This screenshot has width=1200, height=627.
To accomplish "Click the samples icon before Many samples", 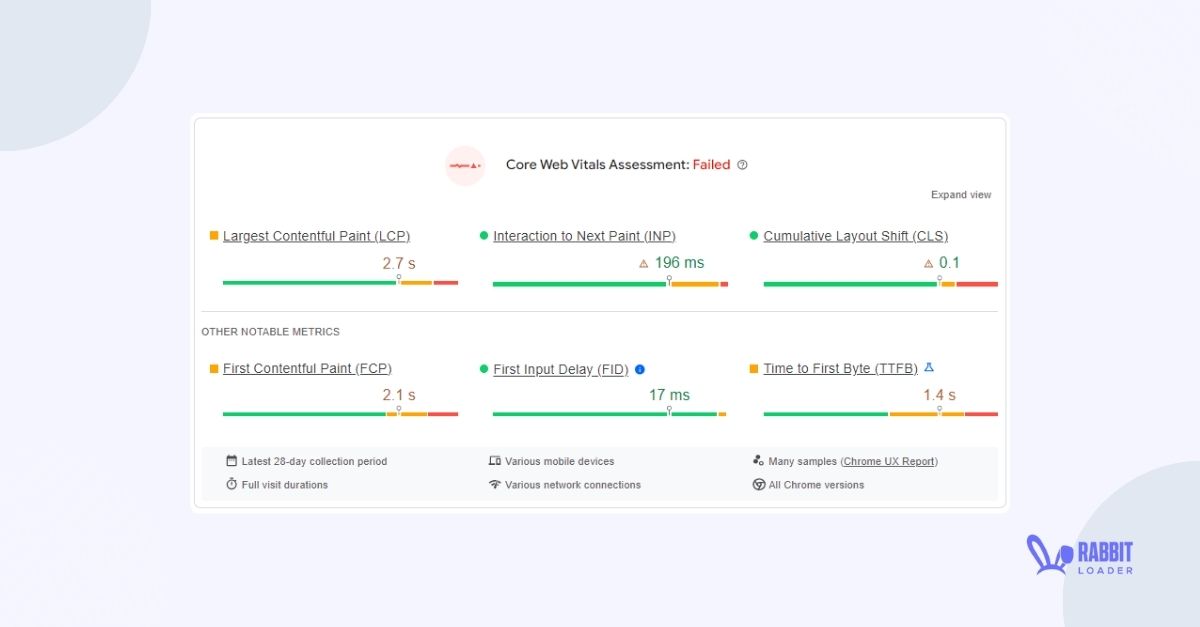I will (759, 461).
